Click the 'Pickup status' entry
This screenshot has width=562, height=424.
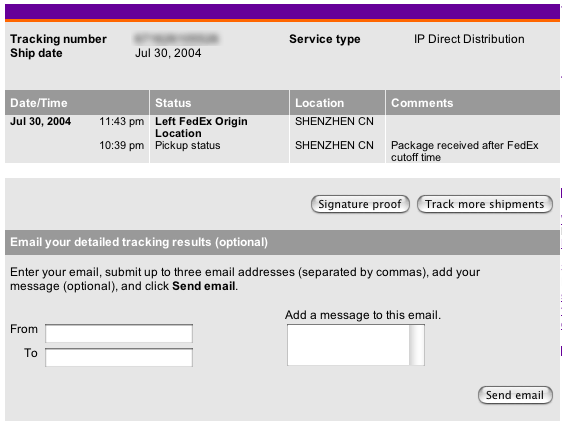pyautogui.click(x=187, y=145)
